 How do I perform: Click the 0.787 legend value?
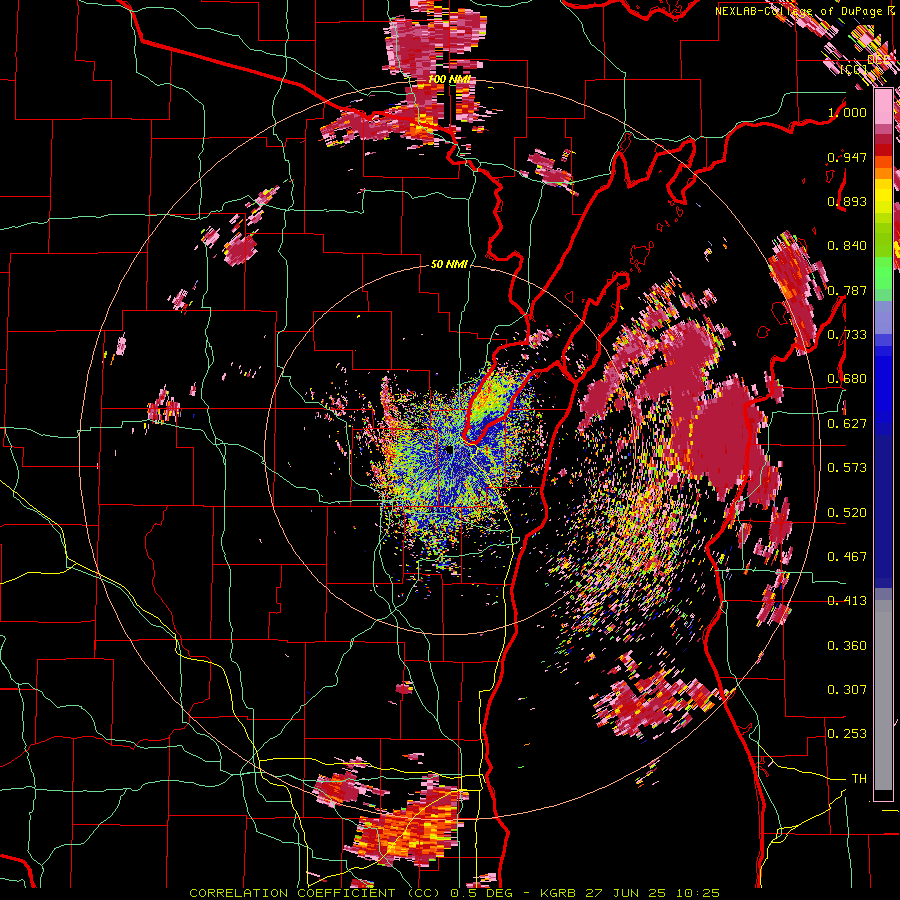click(x=847, y=290)
